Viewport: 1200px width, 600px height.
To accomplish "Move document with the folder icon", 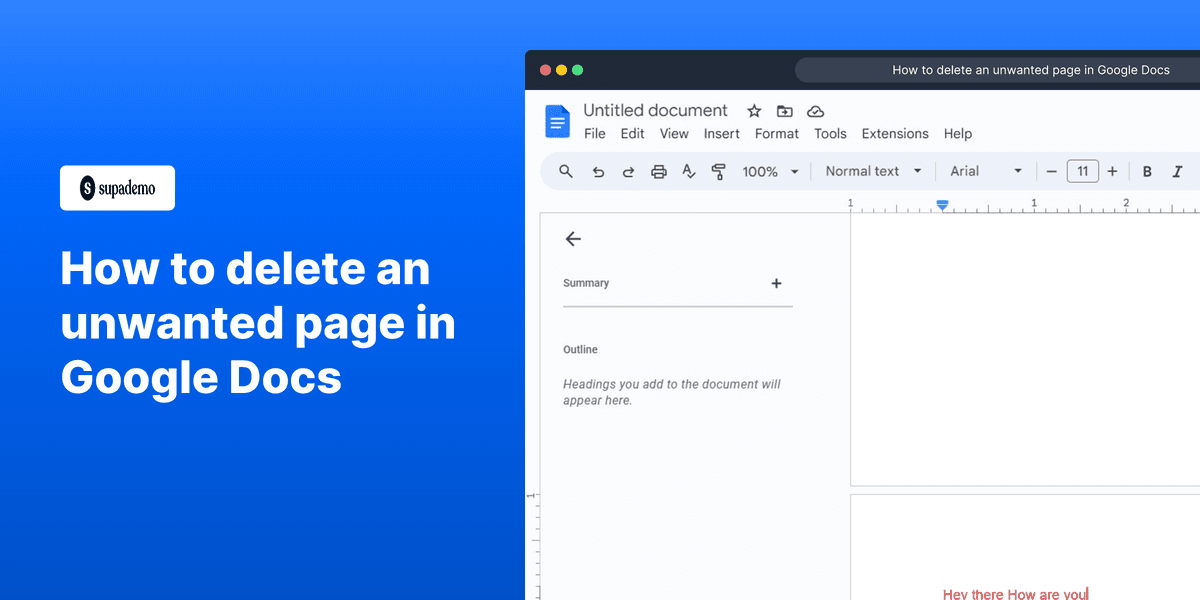I will point(784,111).
